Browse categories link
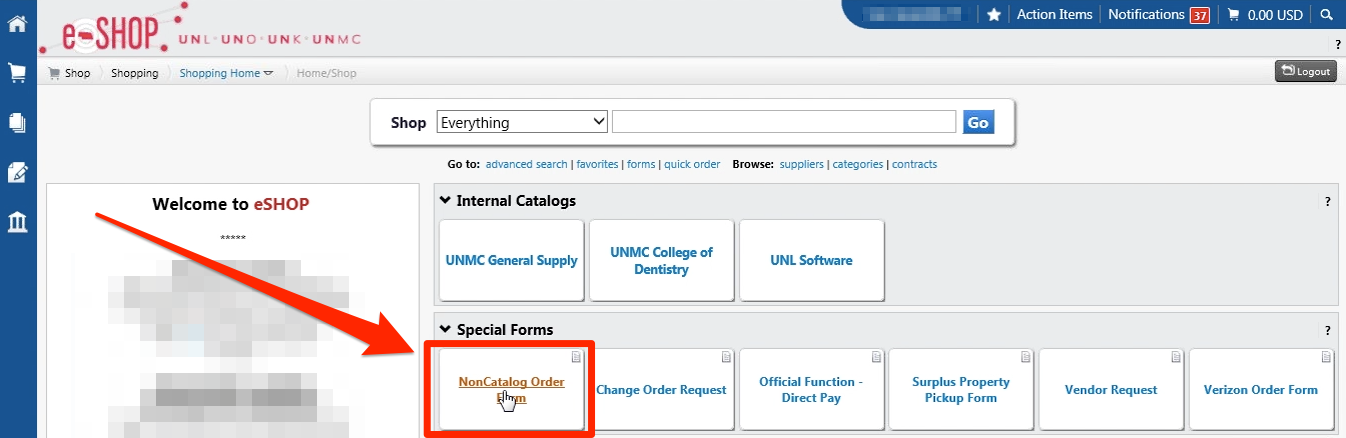Image resolution: width=1346 pixels, height=438 pixels. [858, 164]
